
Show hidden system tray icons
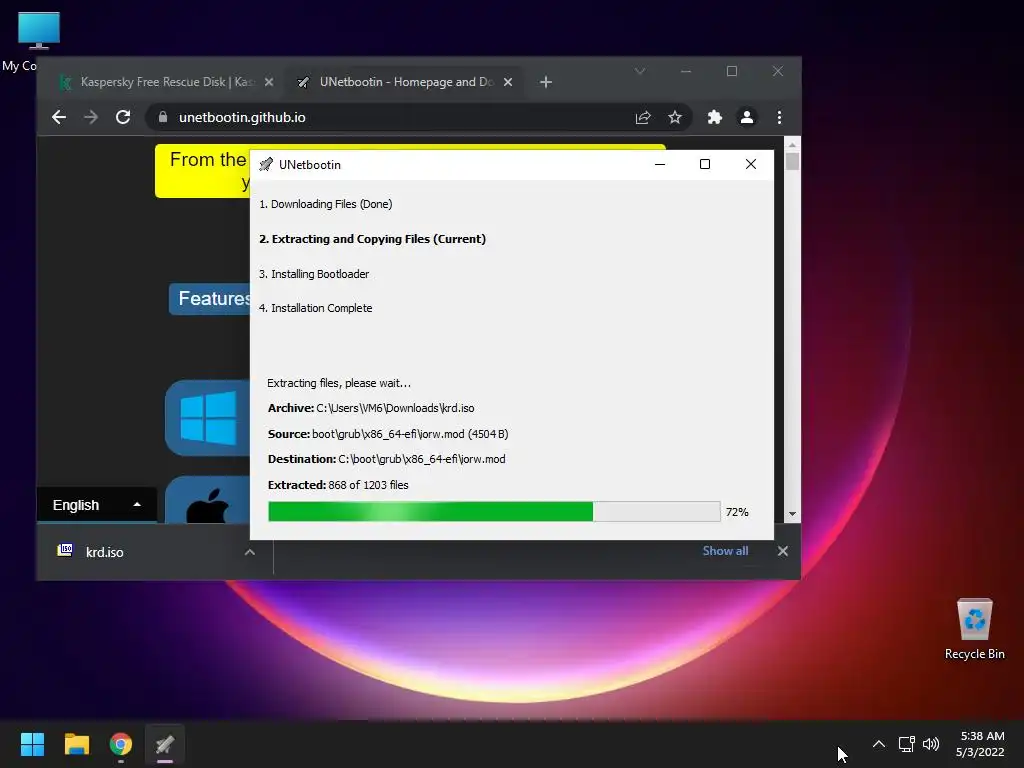point(879,744)
